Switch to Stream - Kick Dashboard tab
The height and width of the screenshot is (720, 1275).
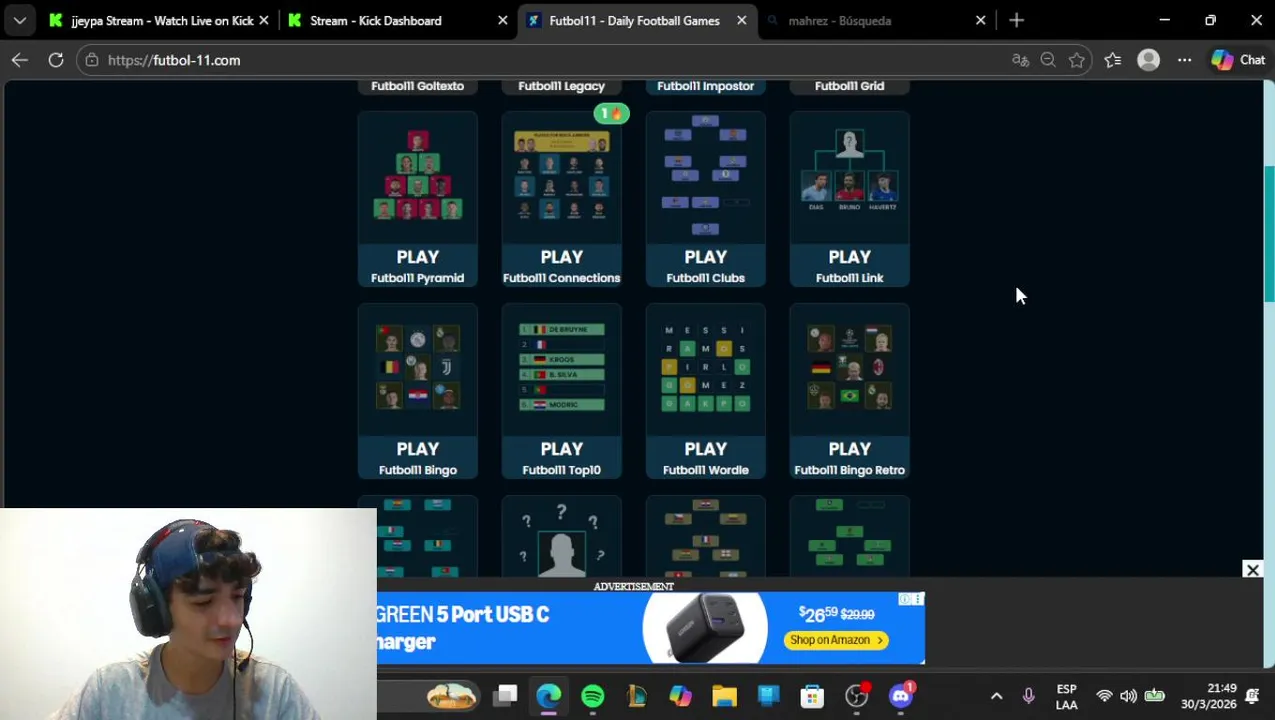tap(396, 20)
